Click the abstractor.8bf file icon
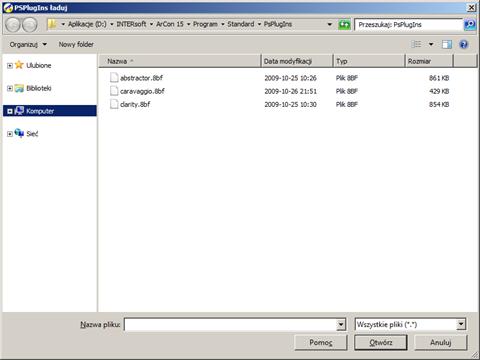 (114, 78)
